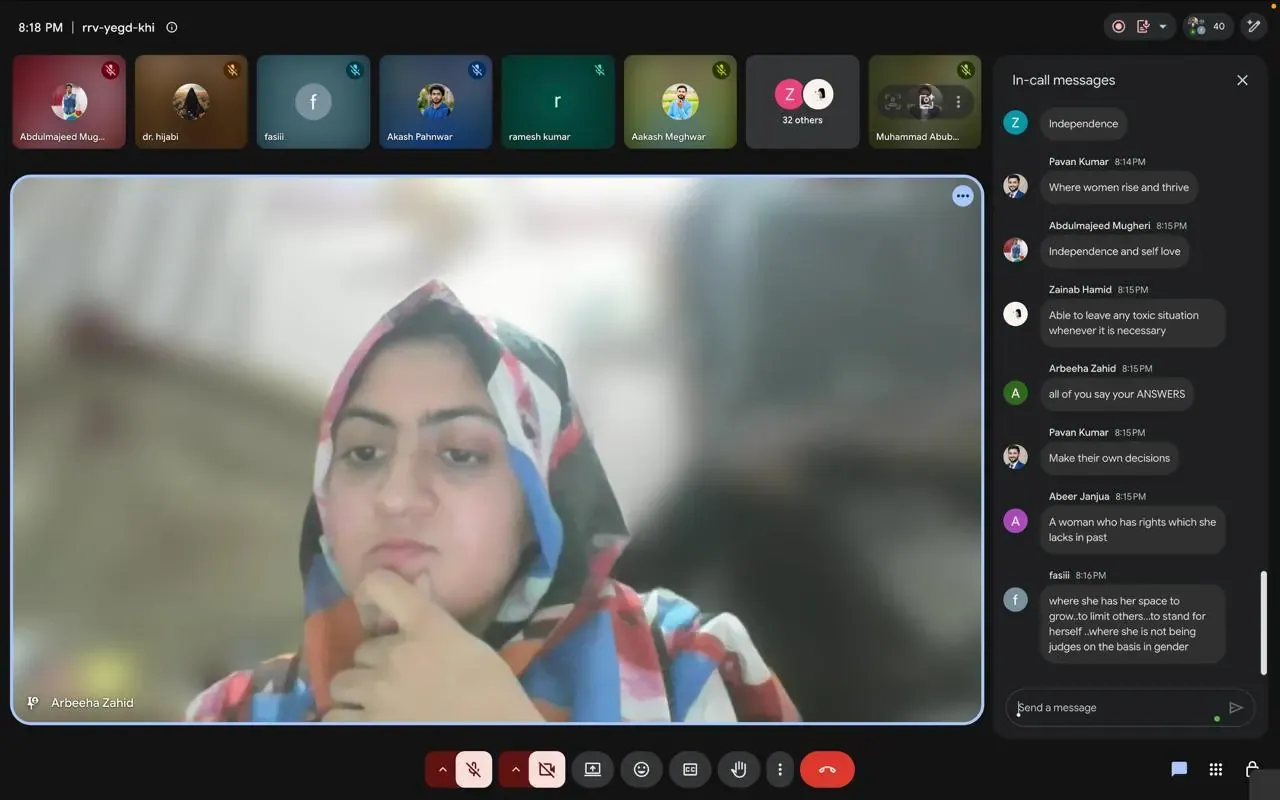Viewport: 1280px width, 800px height.
Task: Open three-dot options on main video
Action: (x=963, y=196)
